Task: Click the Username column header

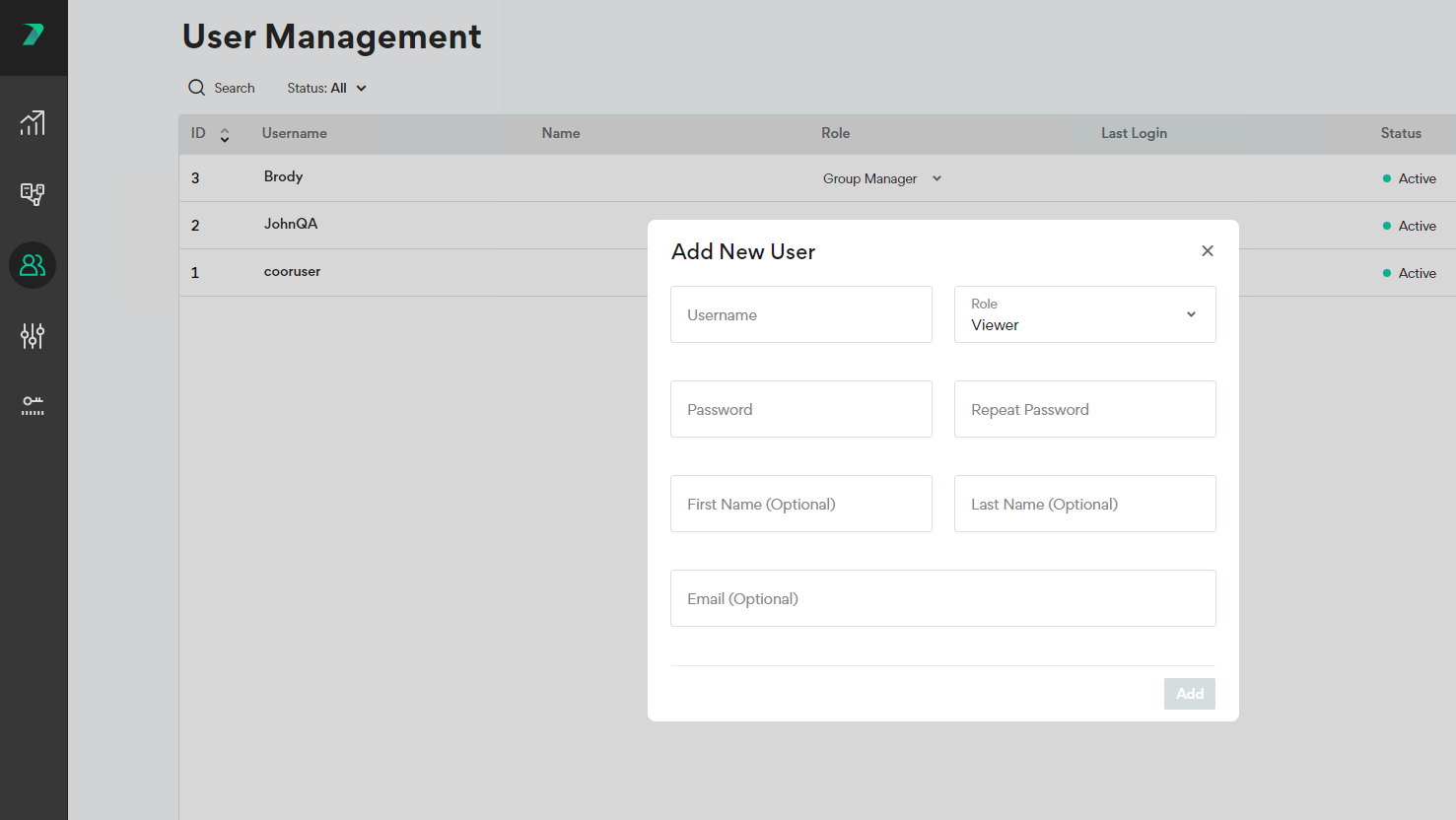Action: click(293, 133)
